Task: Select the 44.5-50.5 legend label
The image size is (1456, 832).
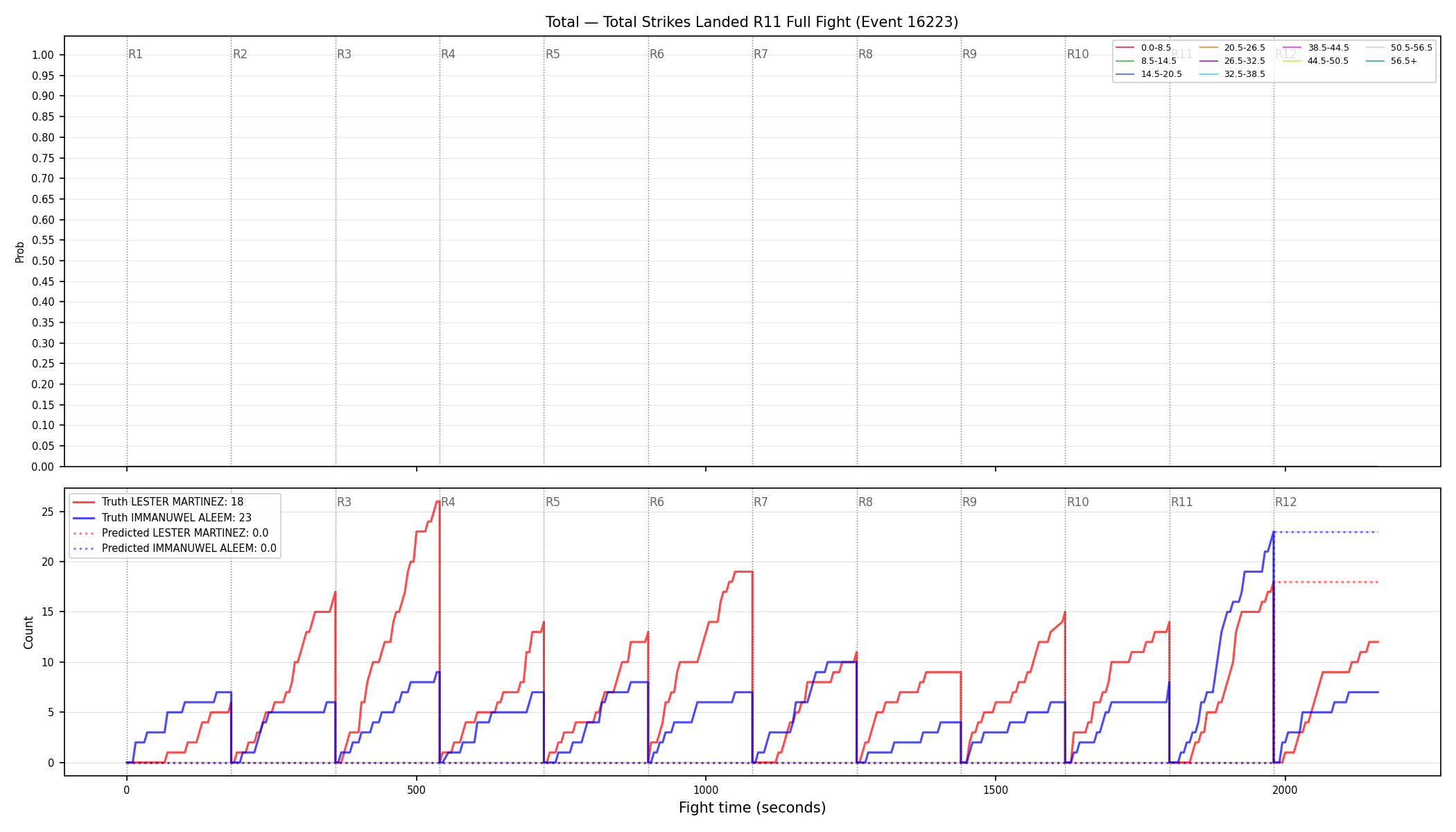Action: (1328, 61)
